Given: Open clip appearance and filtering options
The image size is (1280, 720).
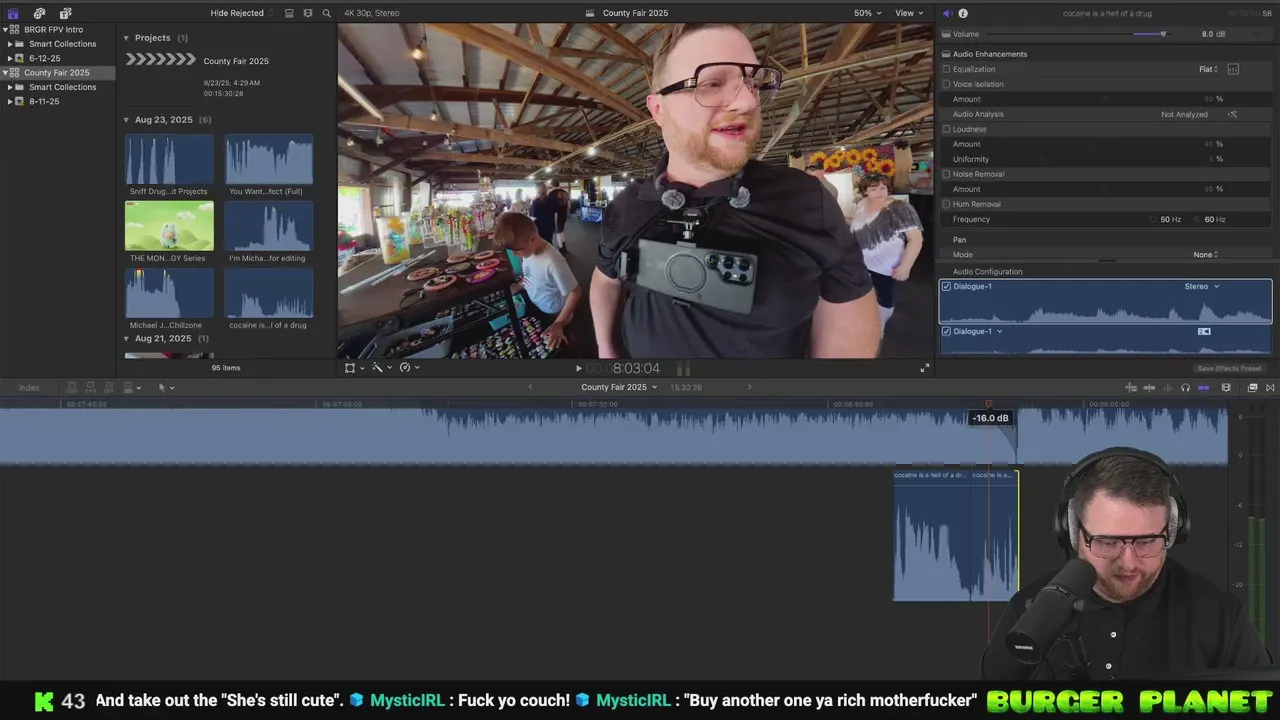Looking at the screenshot, I should click(307, 13).
